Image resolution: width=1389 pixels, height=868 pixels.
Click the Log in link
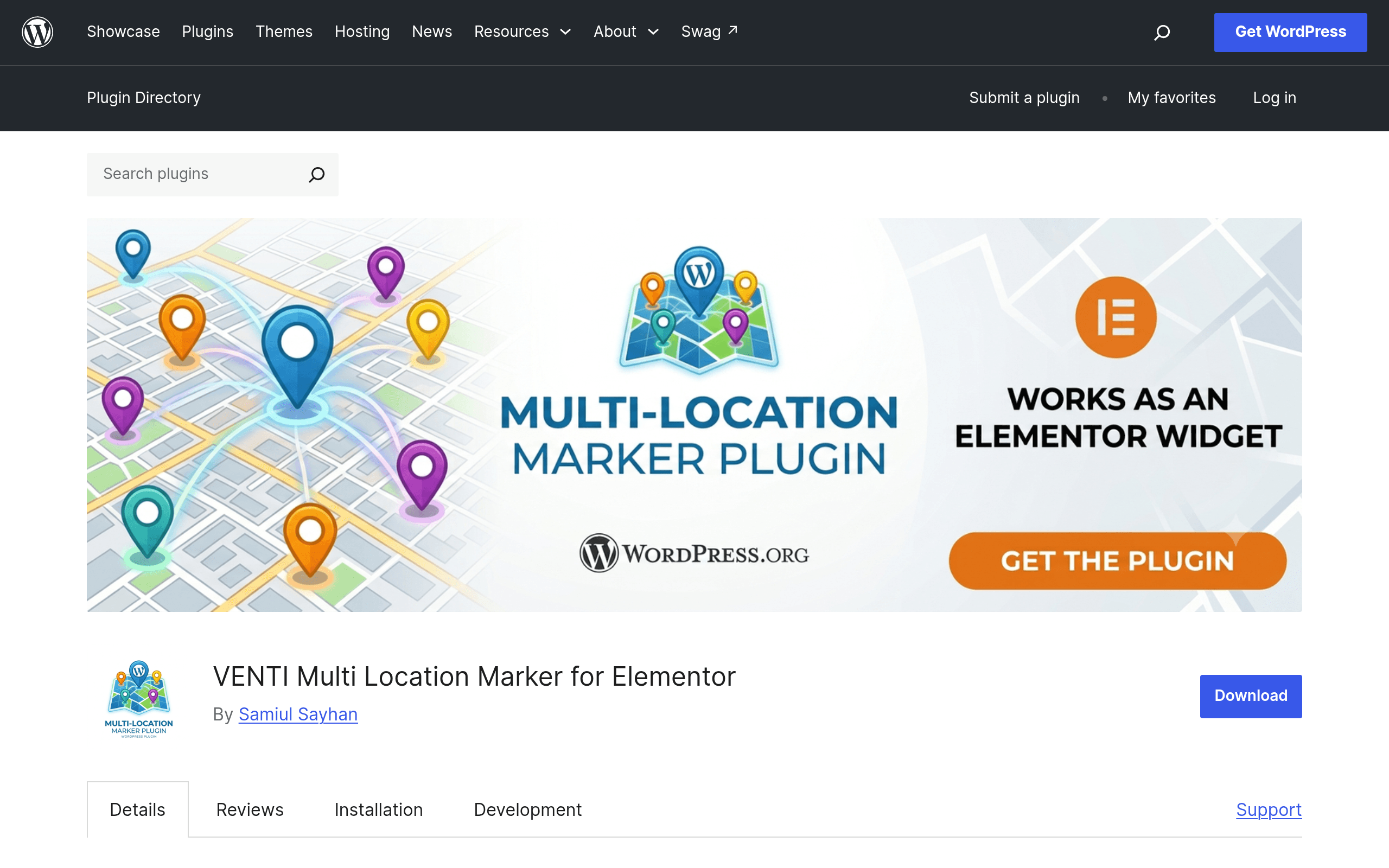tap(1274, 98)
